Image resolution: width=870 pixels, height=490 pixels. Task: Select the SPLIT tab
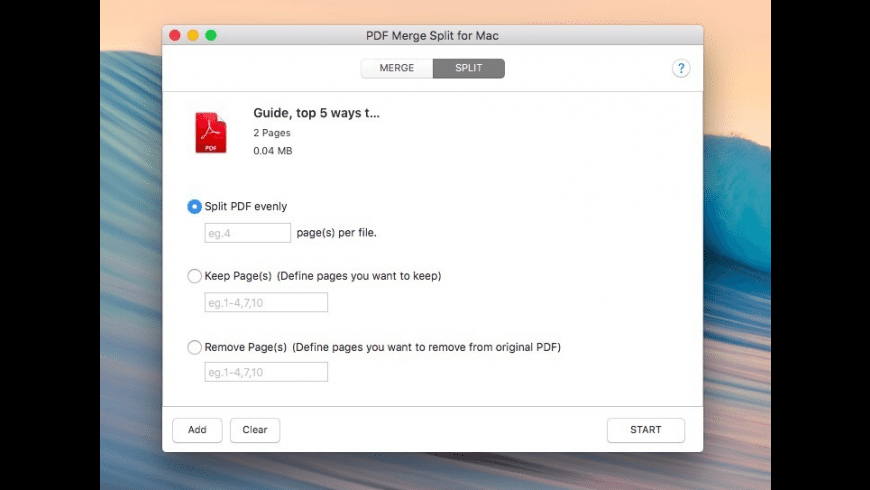pyautogui.click(x=469, y=68)
